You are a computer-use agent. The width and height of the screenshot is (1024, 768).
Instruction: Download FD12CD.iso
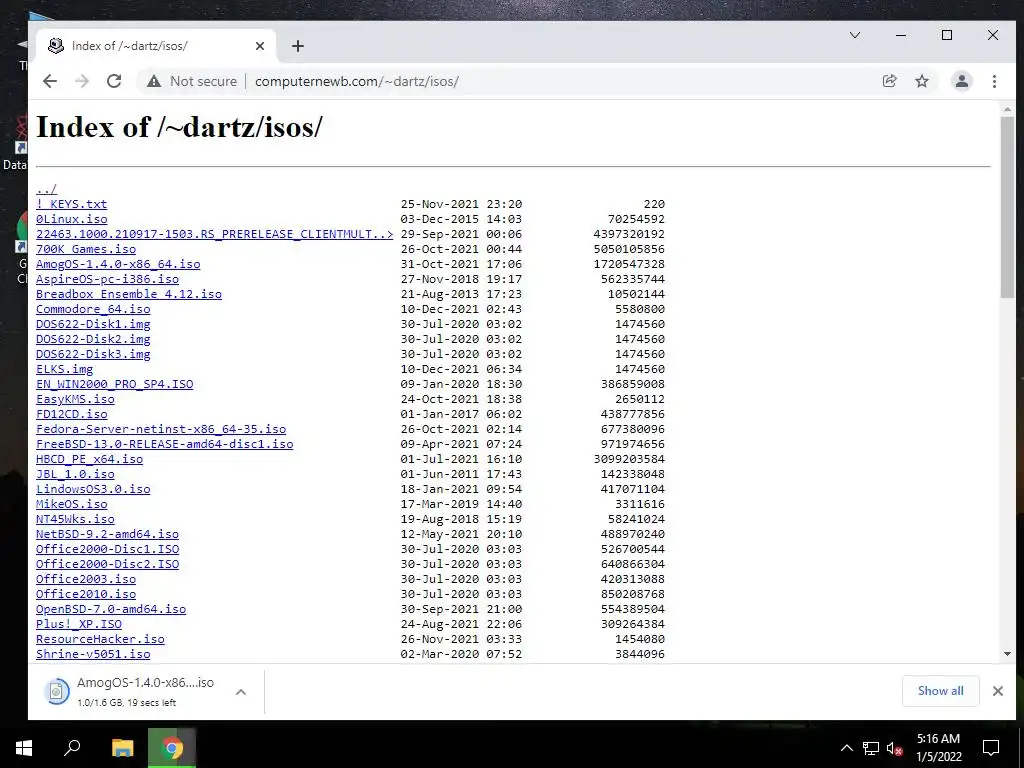pyautogui.click(x=71, y=415)
